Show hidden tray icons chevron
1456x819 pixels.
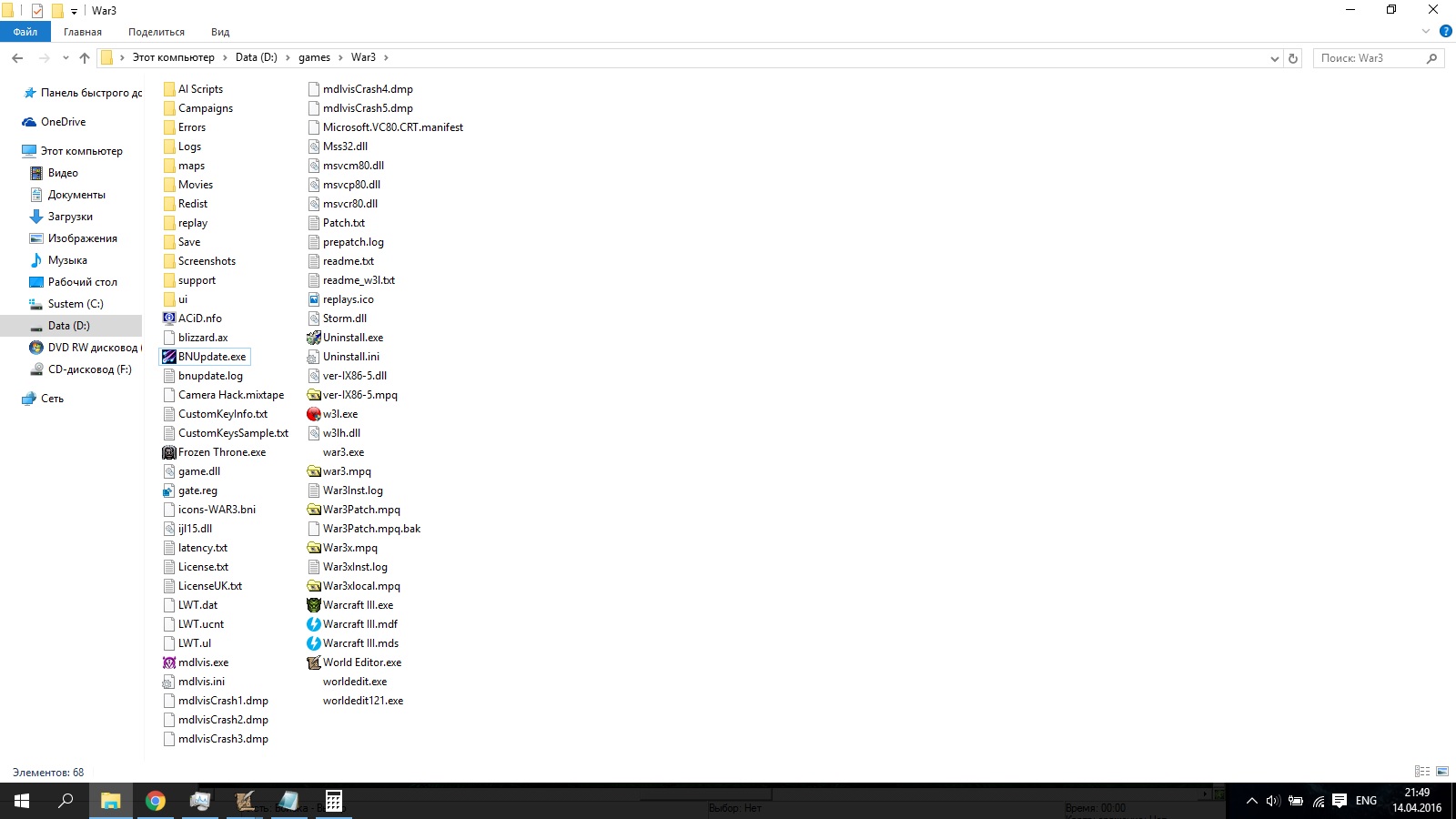[1252, 801]
